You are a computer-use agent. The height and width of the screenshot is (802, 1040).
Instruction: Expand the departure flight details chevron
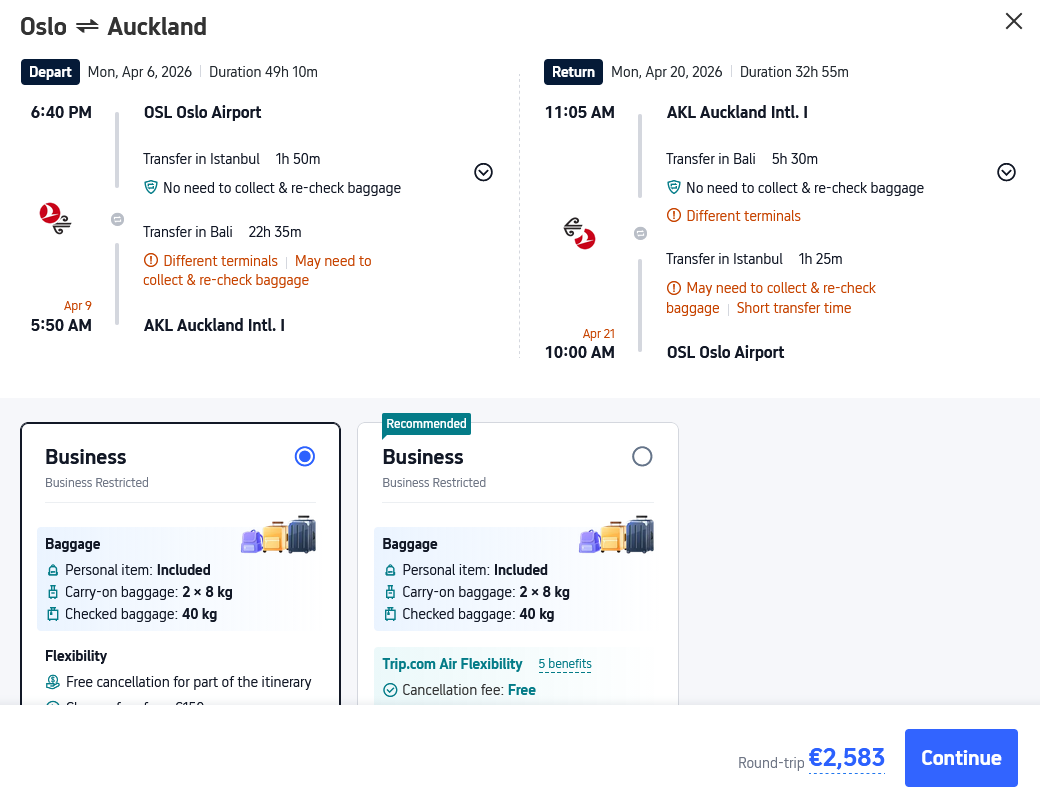click(x=483, y=172)
